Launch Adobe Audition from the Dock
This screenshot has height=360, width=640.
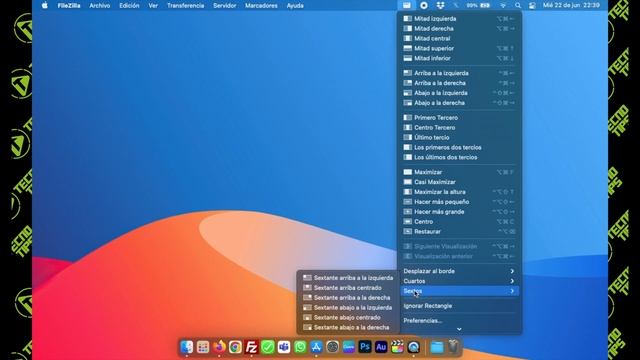tap(381, 347)
